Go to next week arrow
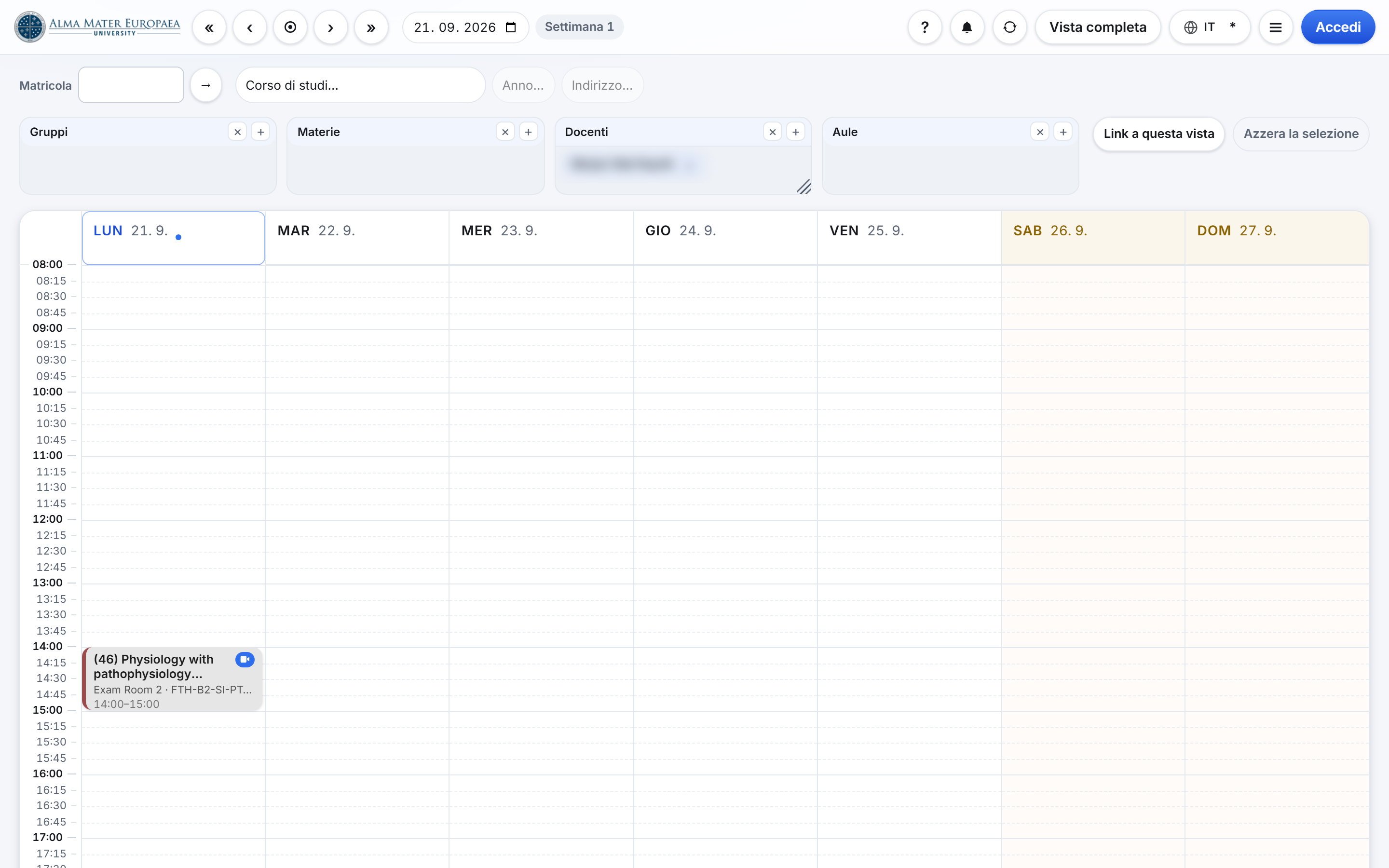 (330, 27)
